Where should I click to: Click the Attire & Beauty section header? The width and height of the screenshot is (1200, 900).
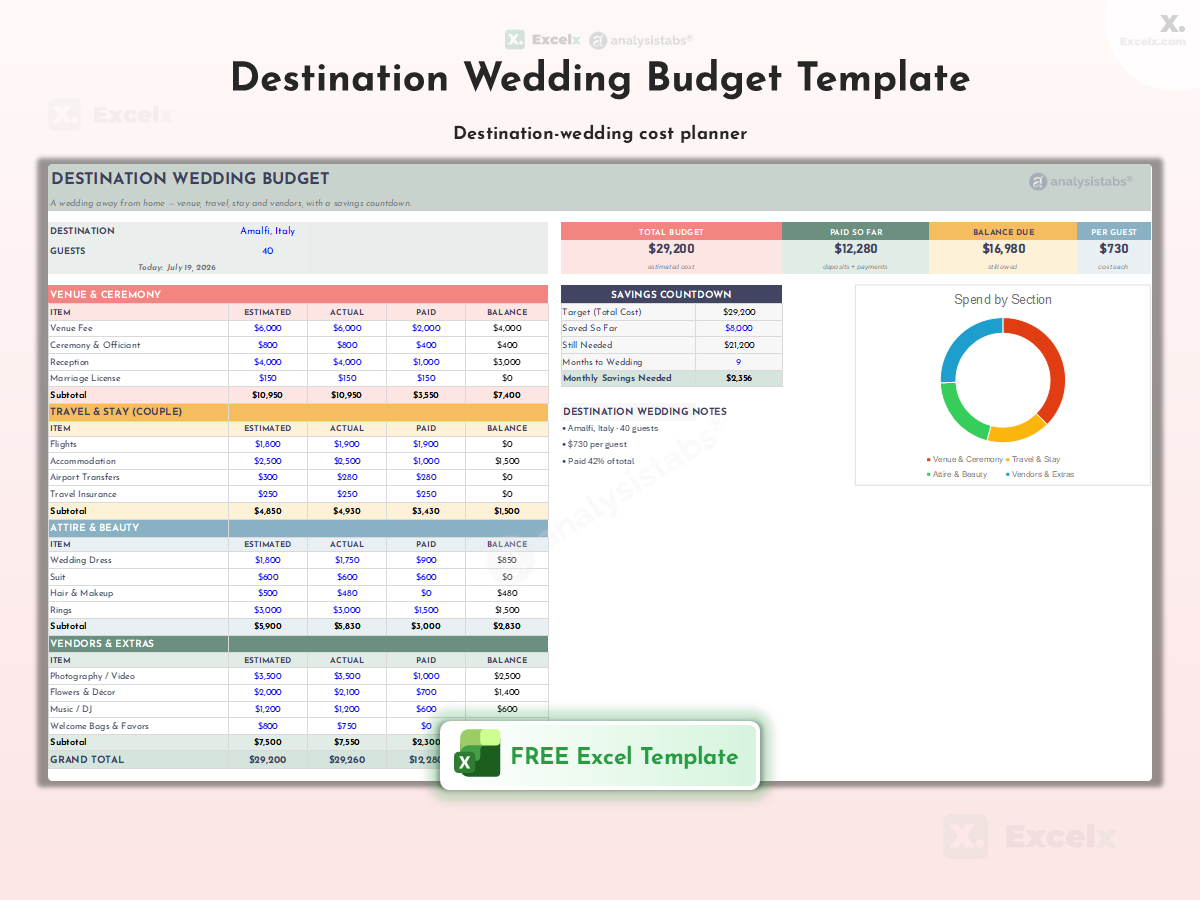pos(298,527)
